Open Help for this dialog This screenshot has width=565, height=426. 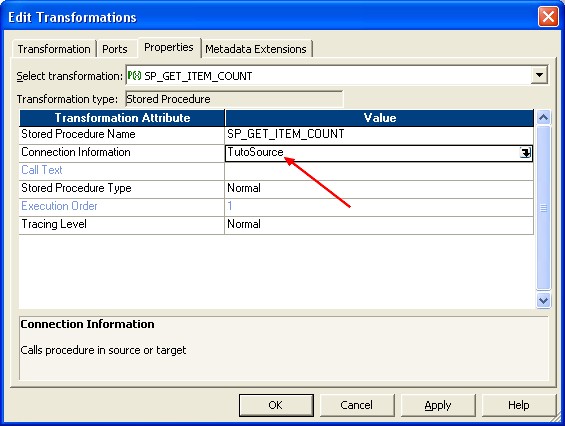point(519,405)
